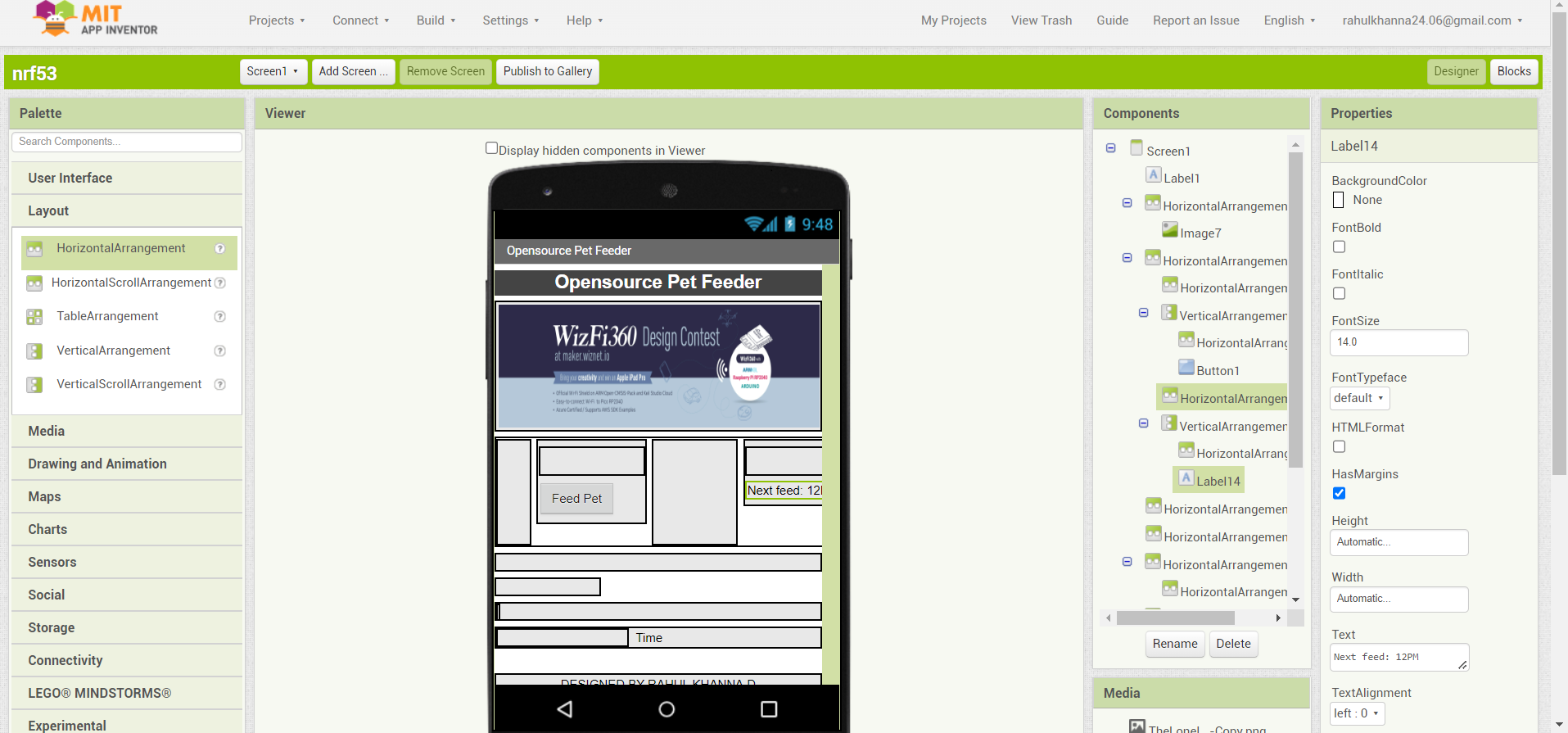The image size is (1568, 733).
Task: Click the Components panel horizontal scrollbar
Action: point(1175,618)
